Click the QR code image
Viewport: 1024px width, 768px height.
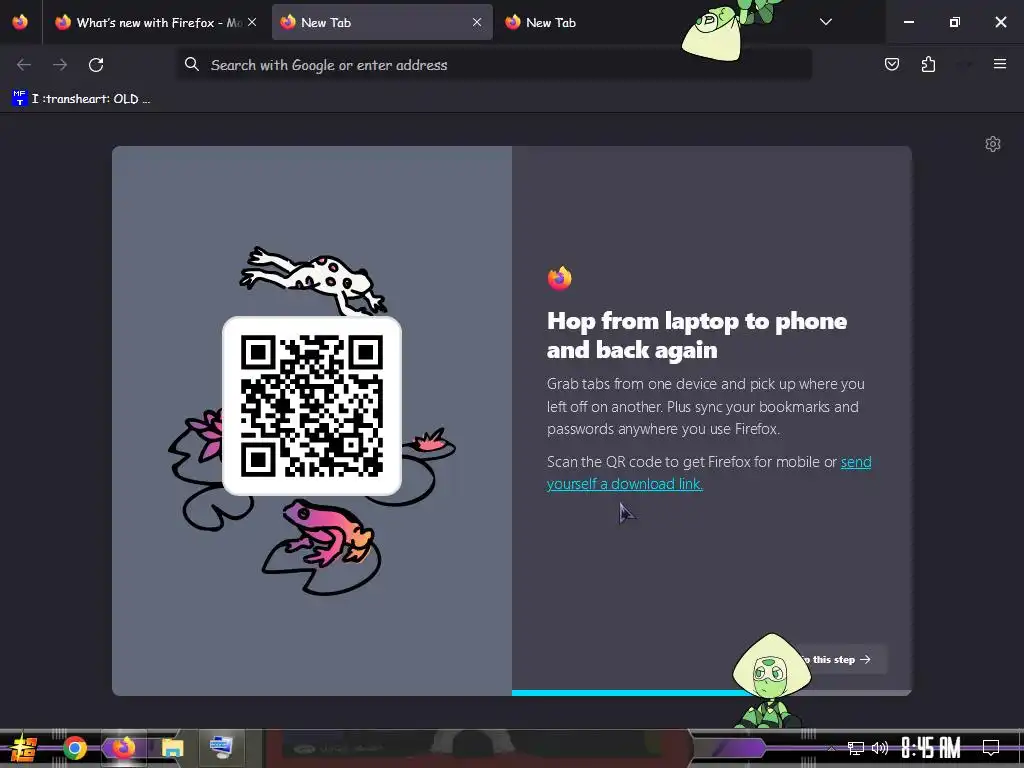(312, 406)
